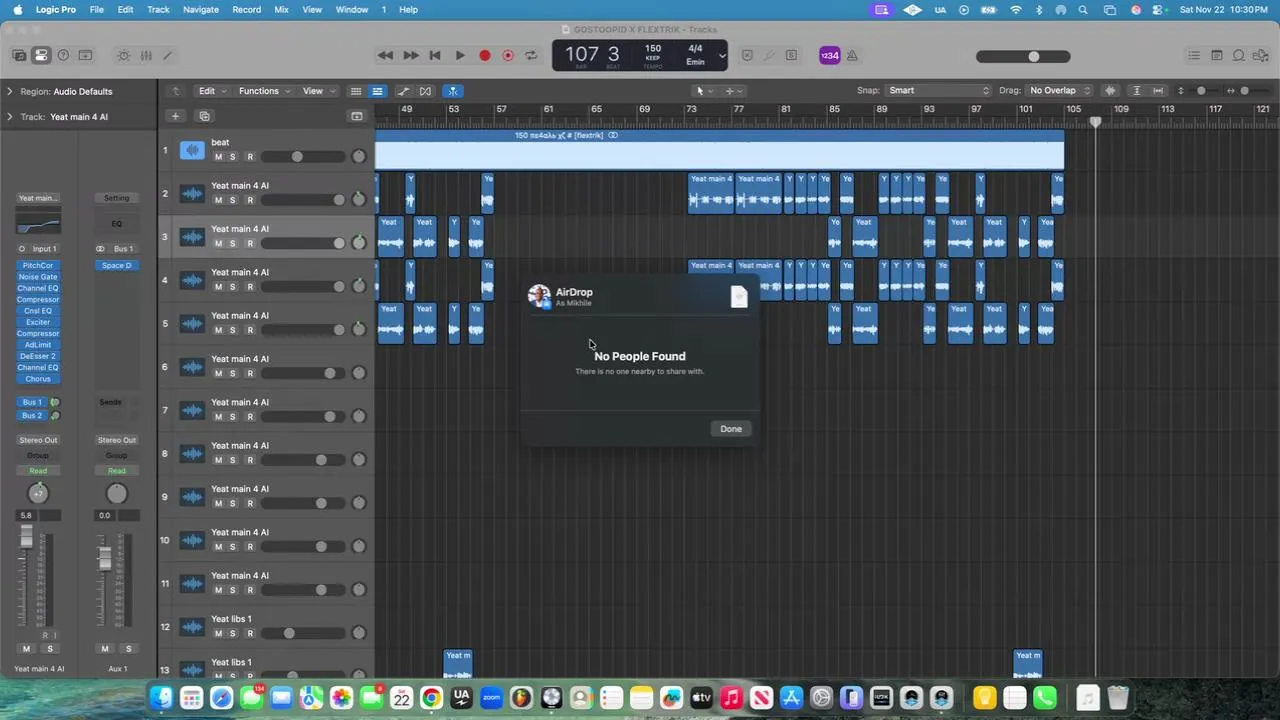The width and height of the screenshot is (1280, 720).
Task: Record-enable track 3 Yeat main 4 AI
Action: click(x=250, y=243)
